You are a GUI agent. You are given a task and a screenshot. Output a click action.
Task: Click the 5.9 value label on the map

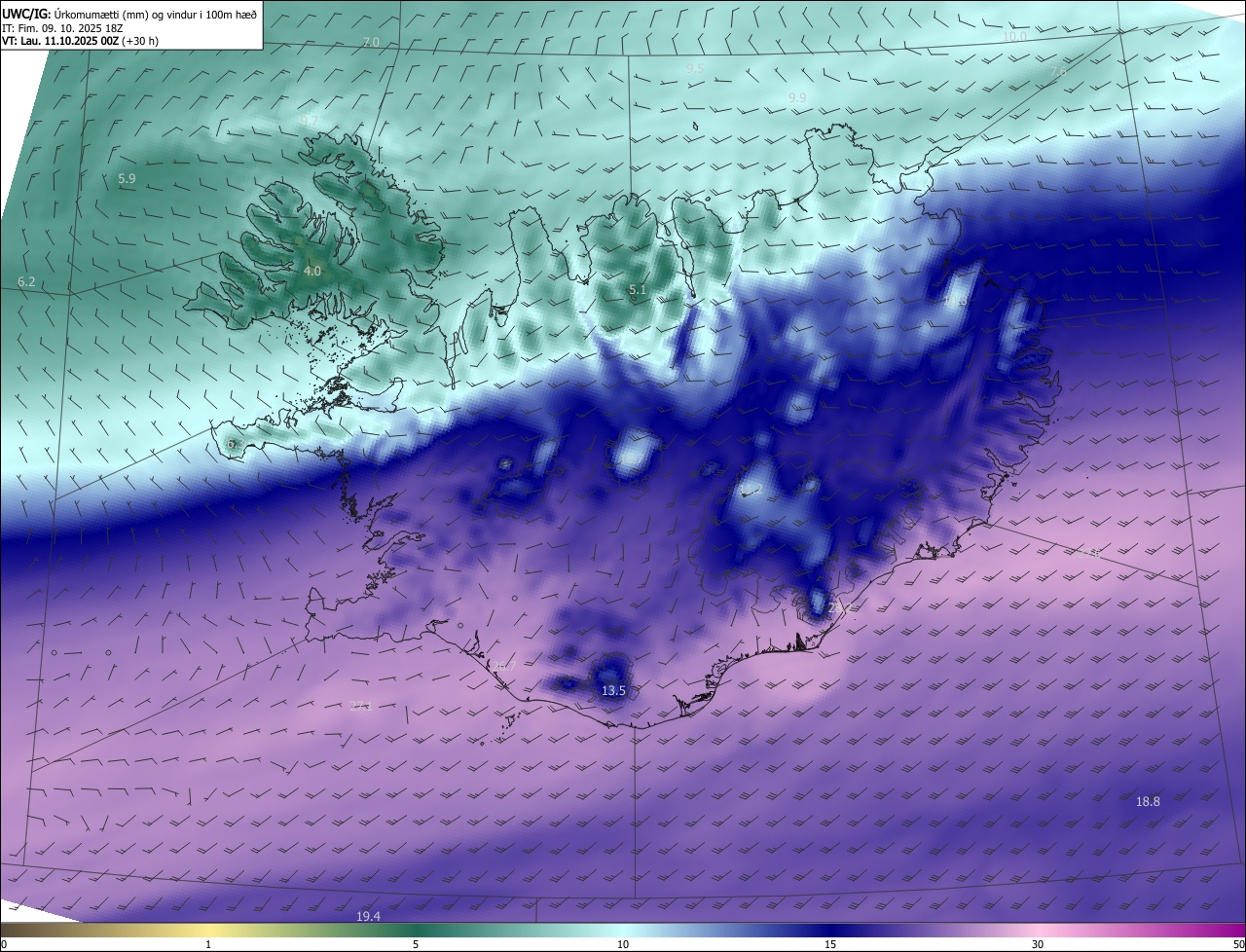127,179
